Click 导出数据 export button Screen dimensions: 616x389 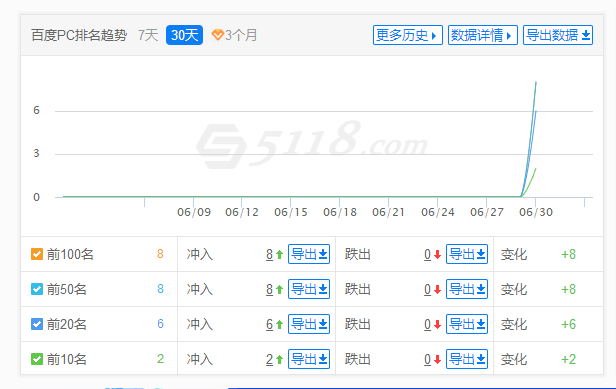click(x=557, y=35)
